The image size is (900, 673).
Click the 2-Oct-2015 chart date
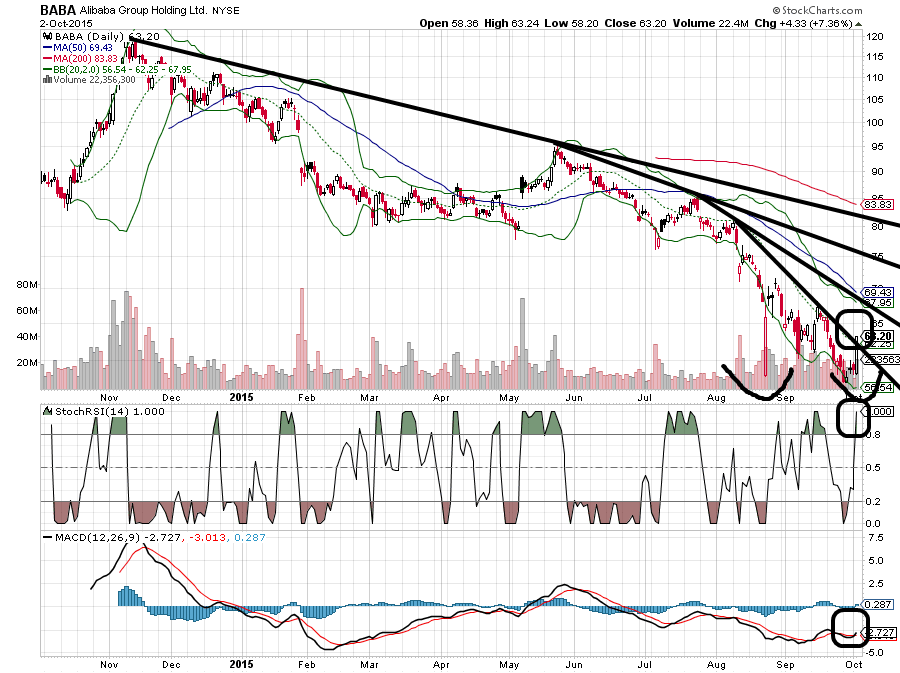66,24
